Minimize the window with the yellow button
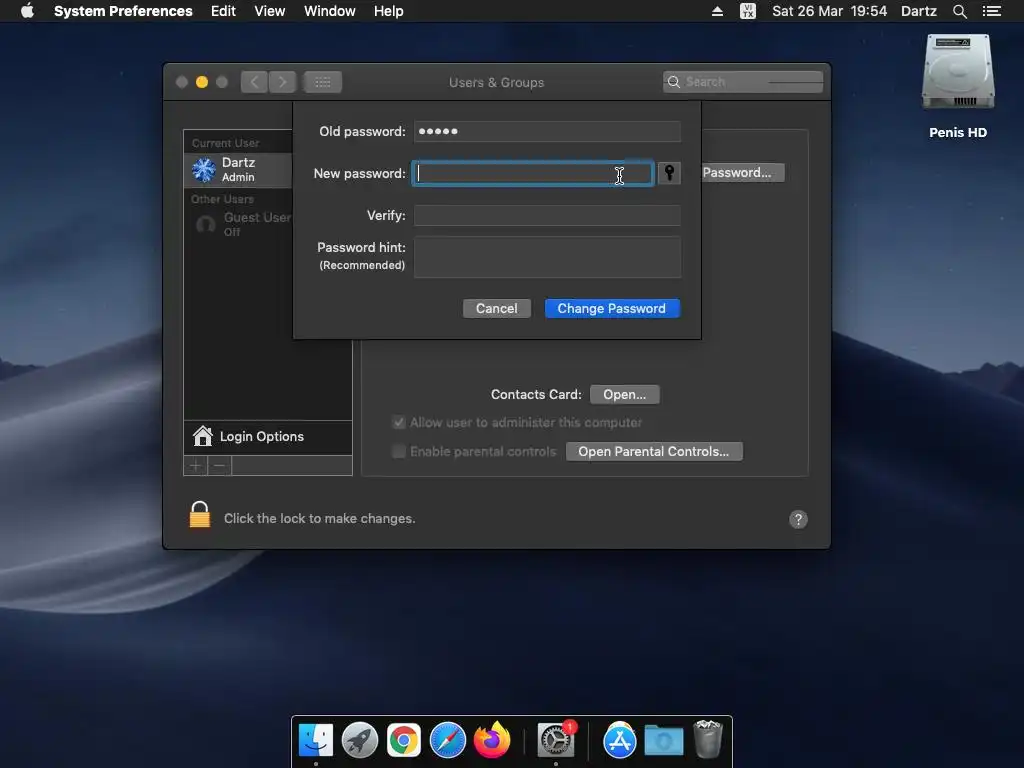Screen dimensions: 1024x768 pyautogui.click(x=202, y=82)
